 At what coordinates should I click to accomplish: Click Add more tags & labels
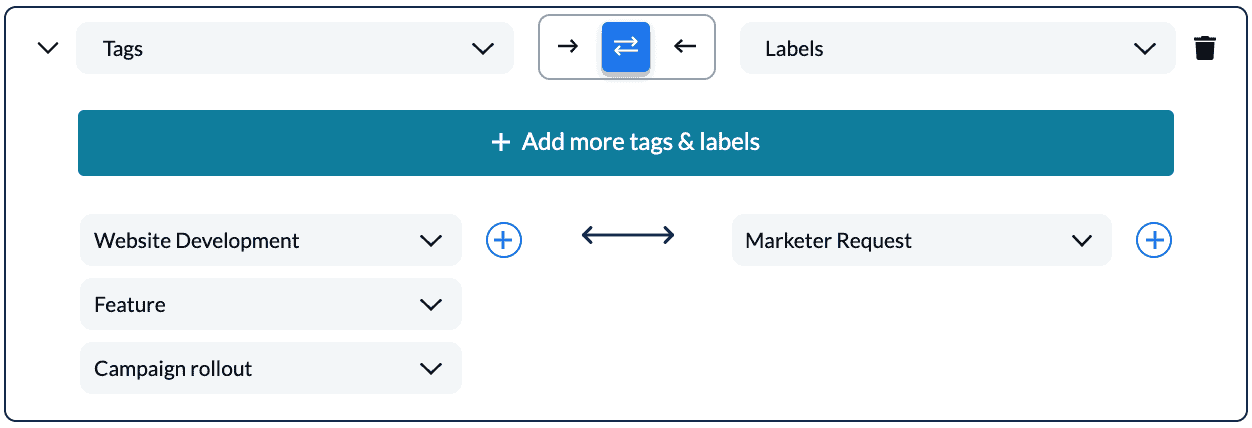tap(626, 143)
